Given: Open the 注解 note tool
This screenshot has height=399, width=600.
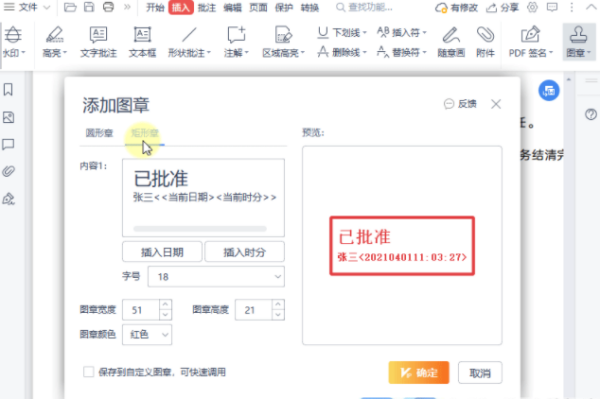Looking at the screenshot, I should [x=236, y=42].
